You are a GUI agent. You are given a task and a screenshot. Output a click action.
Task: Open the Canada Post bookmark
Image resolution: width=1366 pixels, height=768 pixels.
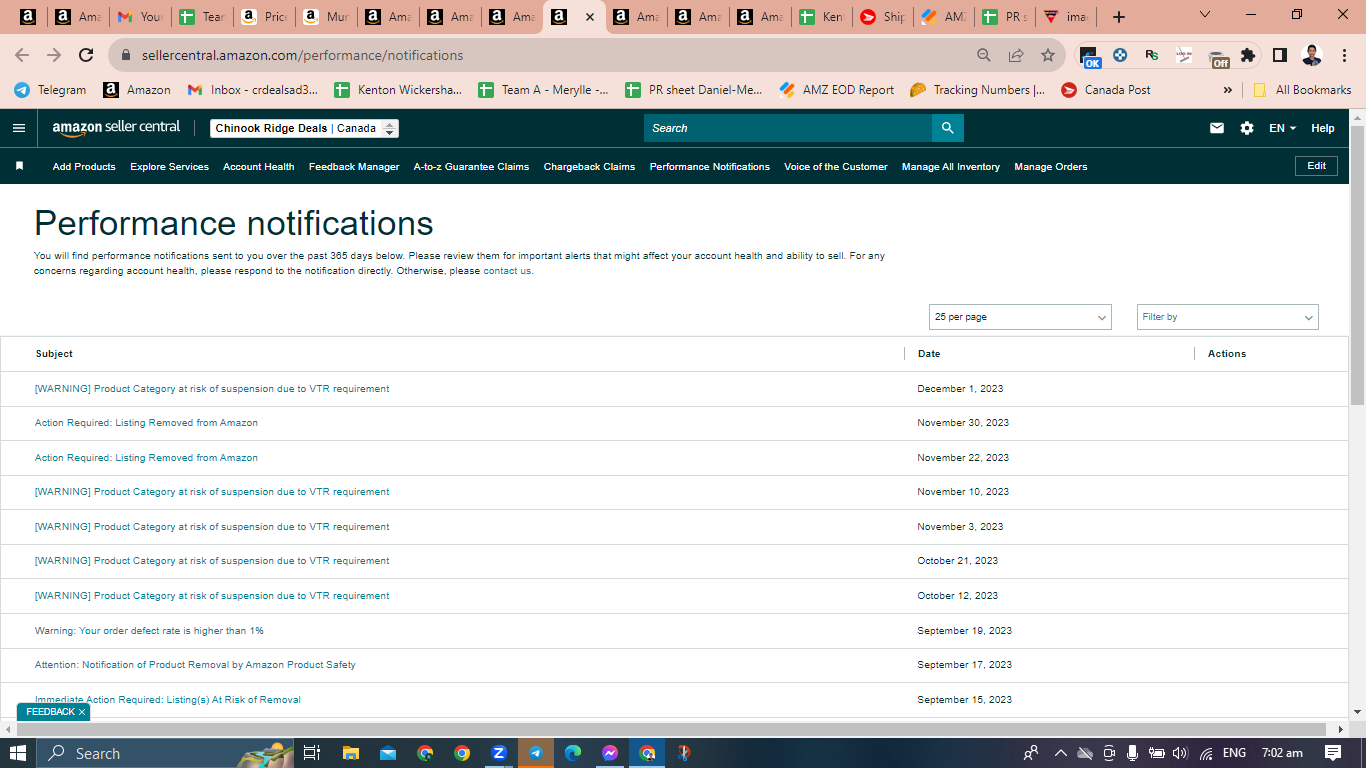point(1105,90)
